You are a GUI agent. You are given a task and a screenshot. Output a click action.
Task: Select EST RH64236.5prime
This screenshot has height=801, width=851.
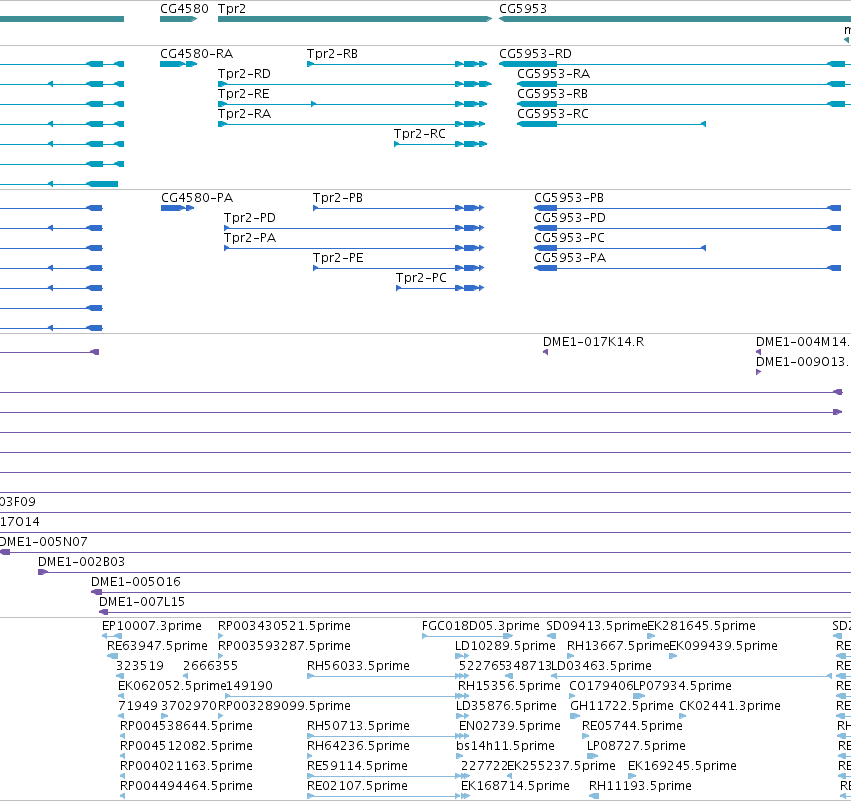click(358, 747)
